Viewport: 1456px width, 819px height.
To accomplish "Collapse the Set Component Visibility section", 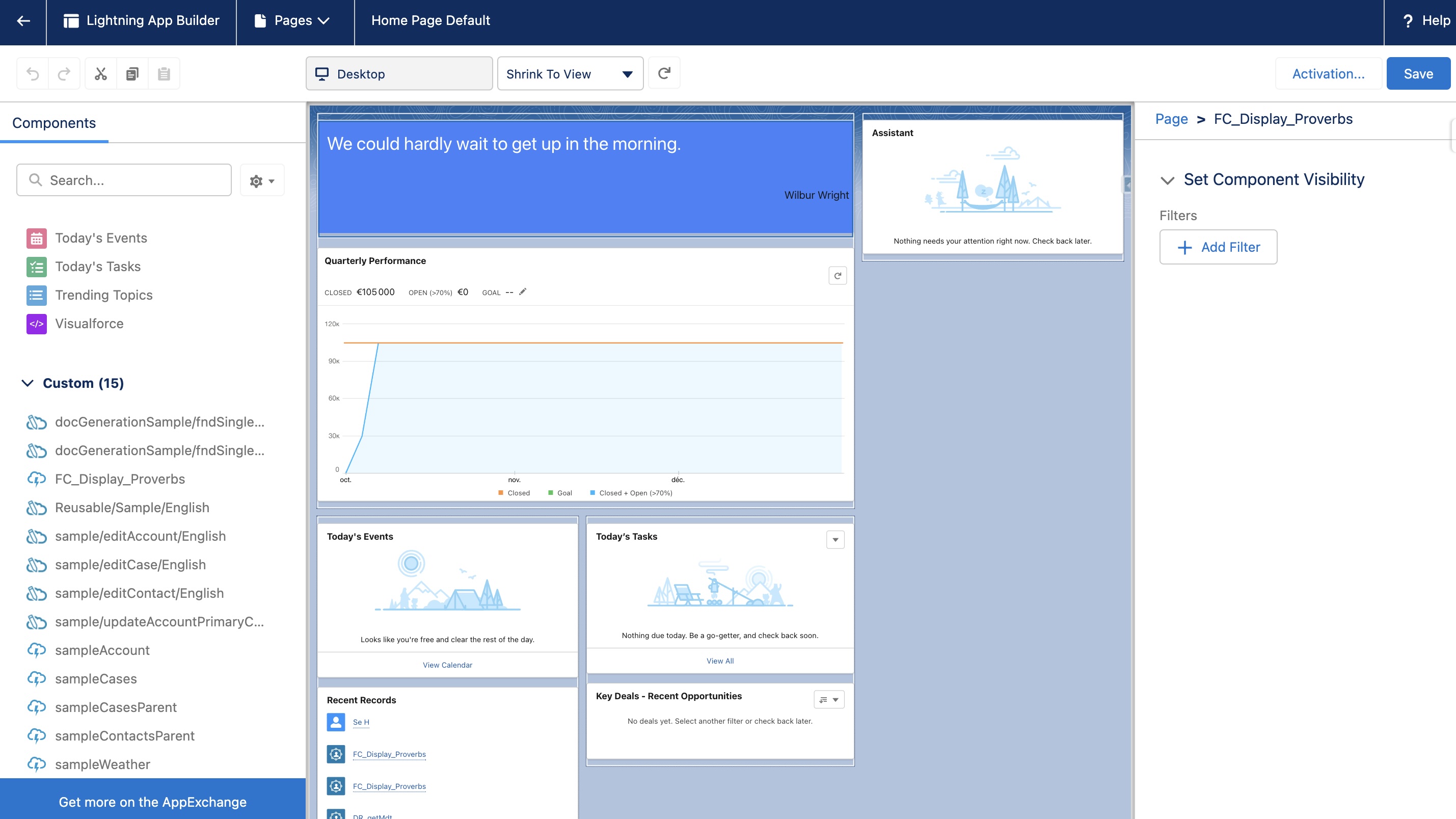I will point(1167,180).
